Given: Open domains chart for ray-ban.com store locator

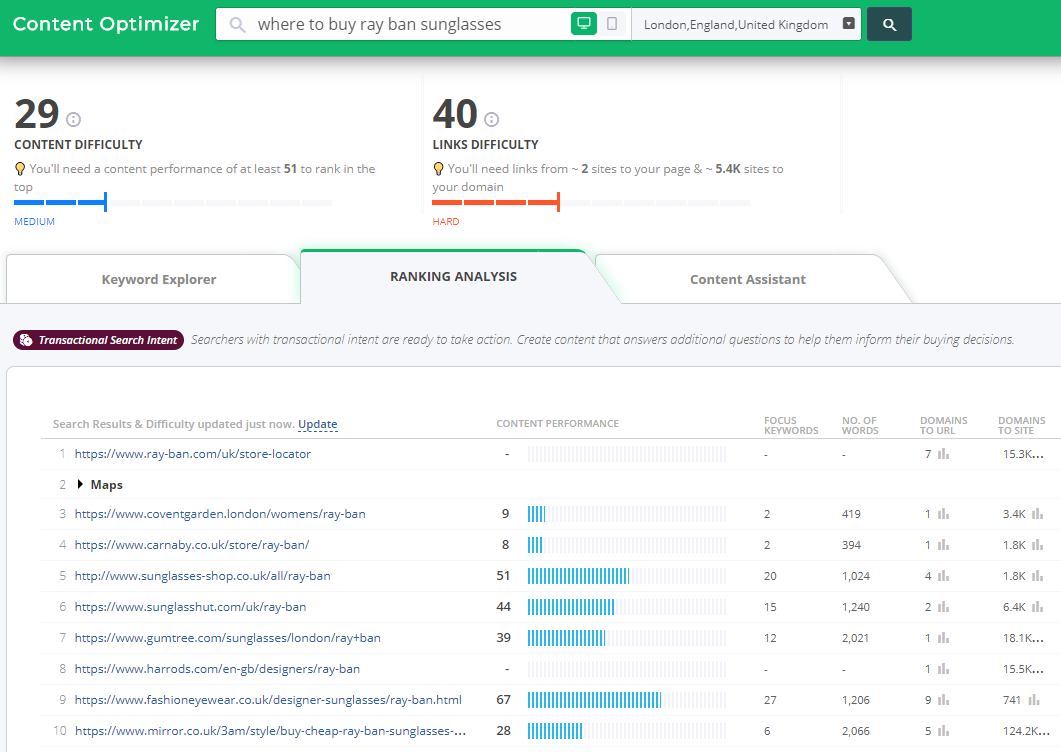Looking at the screenshot, I should 945,454.
